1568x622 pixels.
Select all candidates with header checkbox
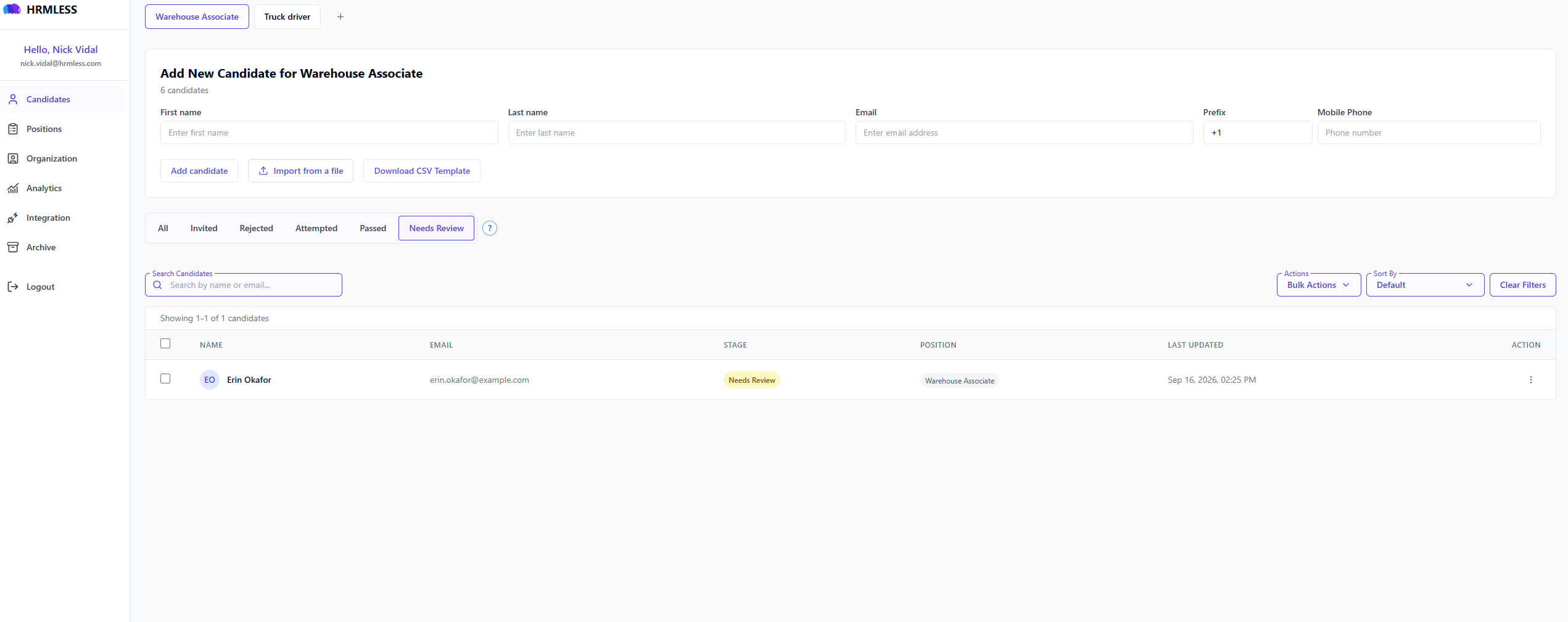tap(165, 343)
